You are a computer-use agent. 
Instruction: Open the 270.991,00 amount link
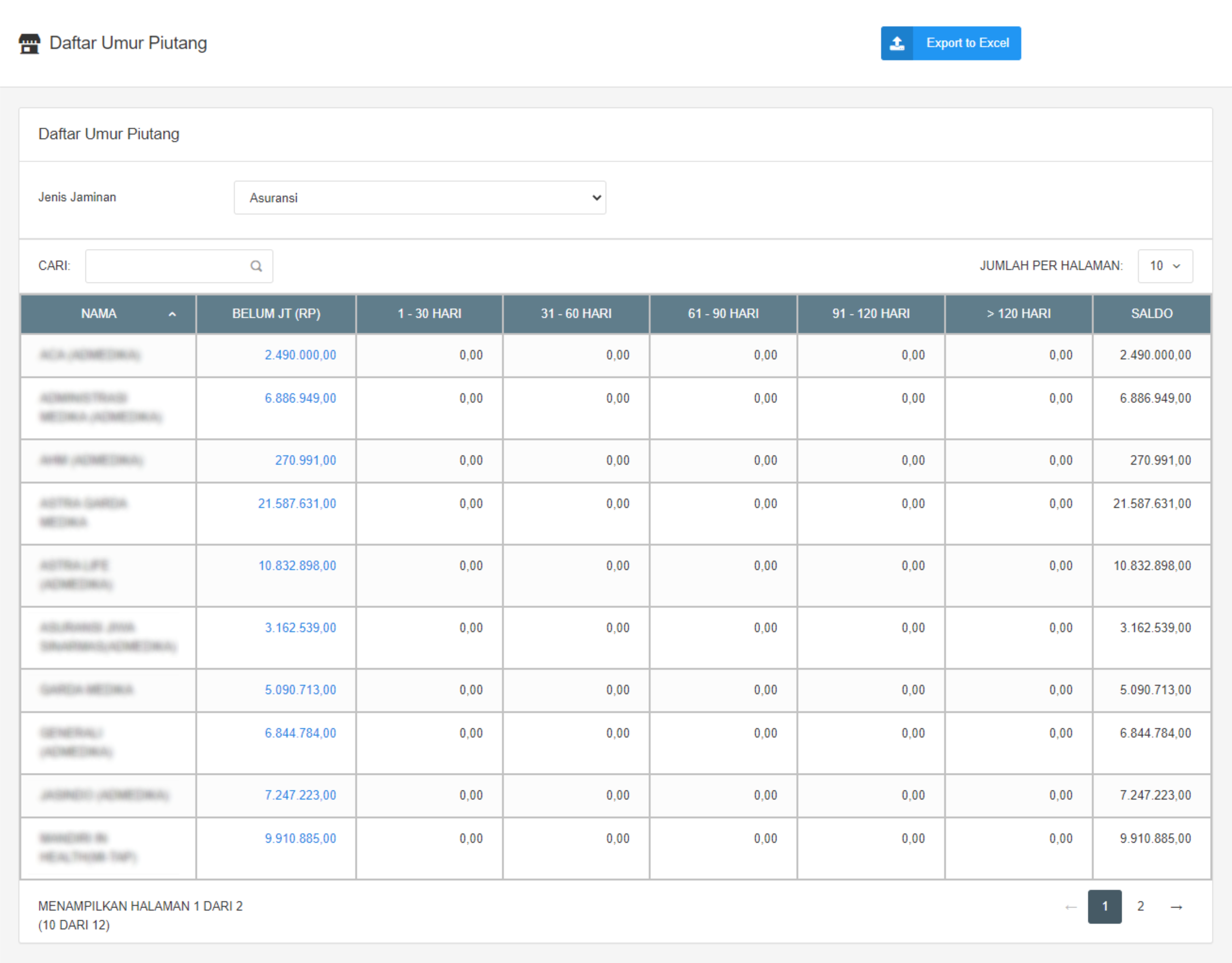click(x=305, y=460)
